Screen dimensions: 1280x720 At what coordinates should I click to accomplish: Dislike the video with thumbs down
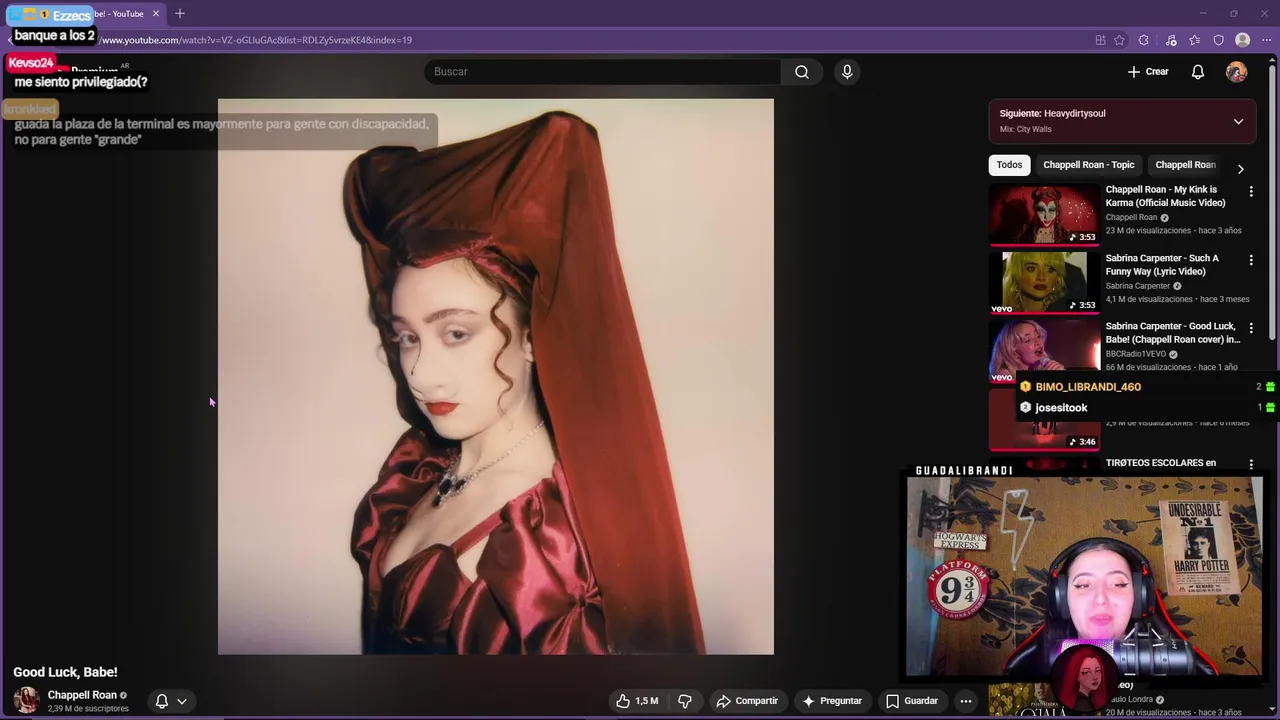click(x=685, y=701)
